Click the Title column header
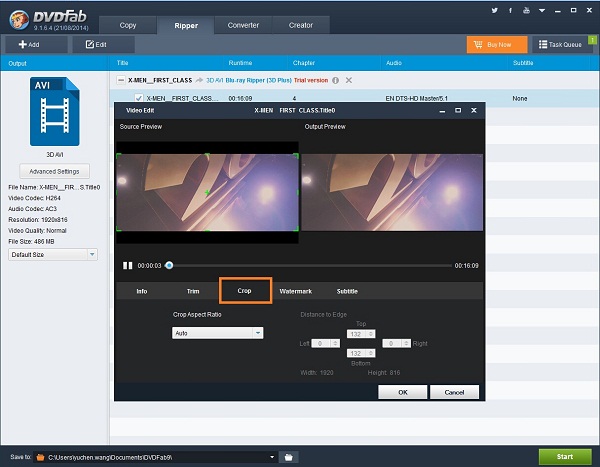 (x=122, y=63)
